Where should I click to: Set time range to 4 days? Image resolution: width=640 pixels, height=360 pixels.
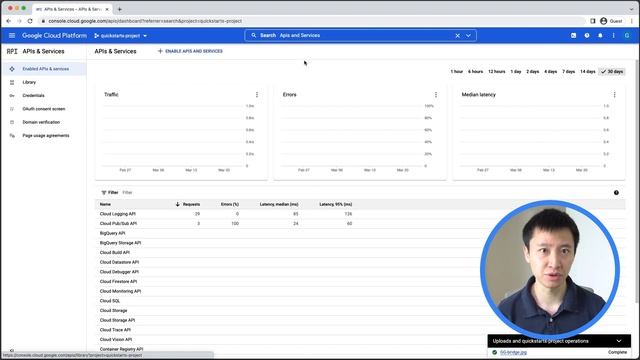tap(551, 71)
